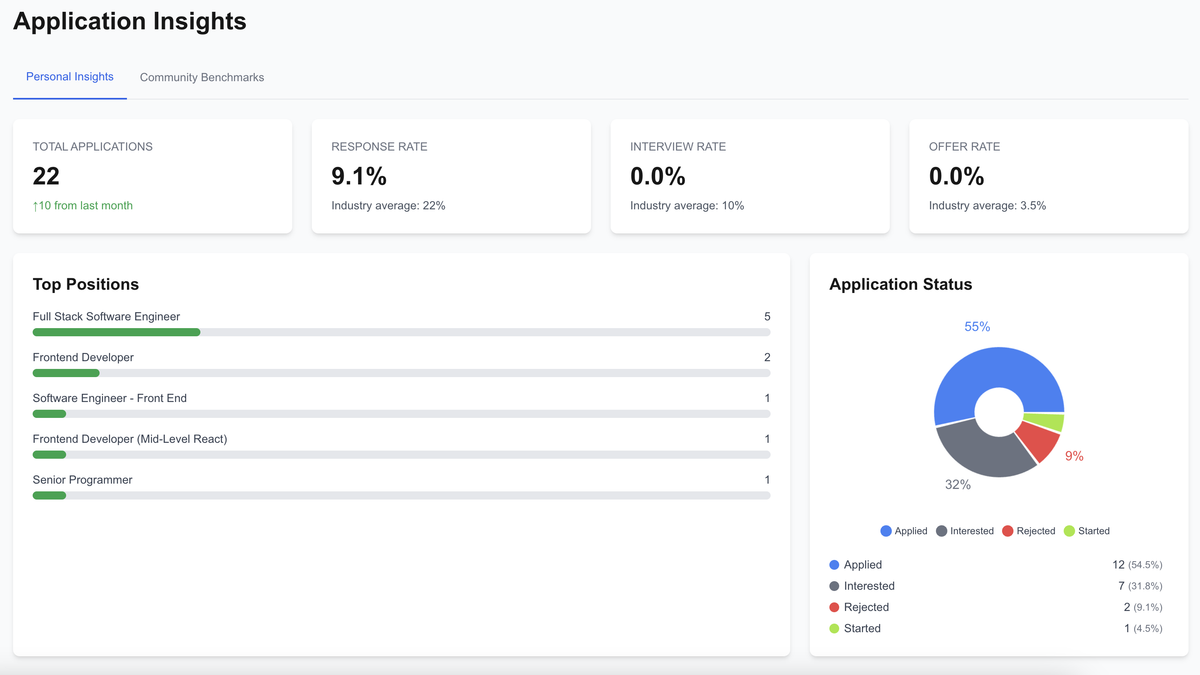Switch to the Community Benchmarks tab
Screen dimensions: 1200x675
tap(202, 76)
